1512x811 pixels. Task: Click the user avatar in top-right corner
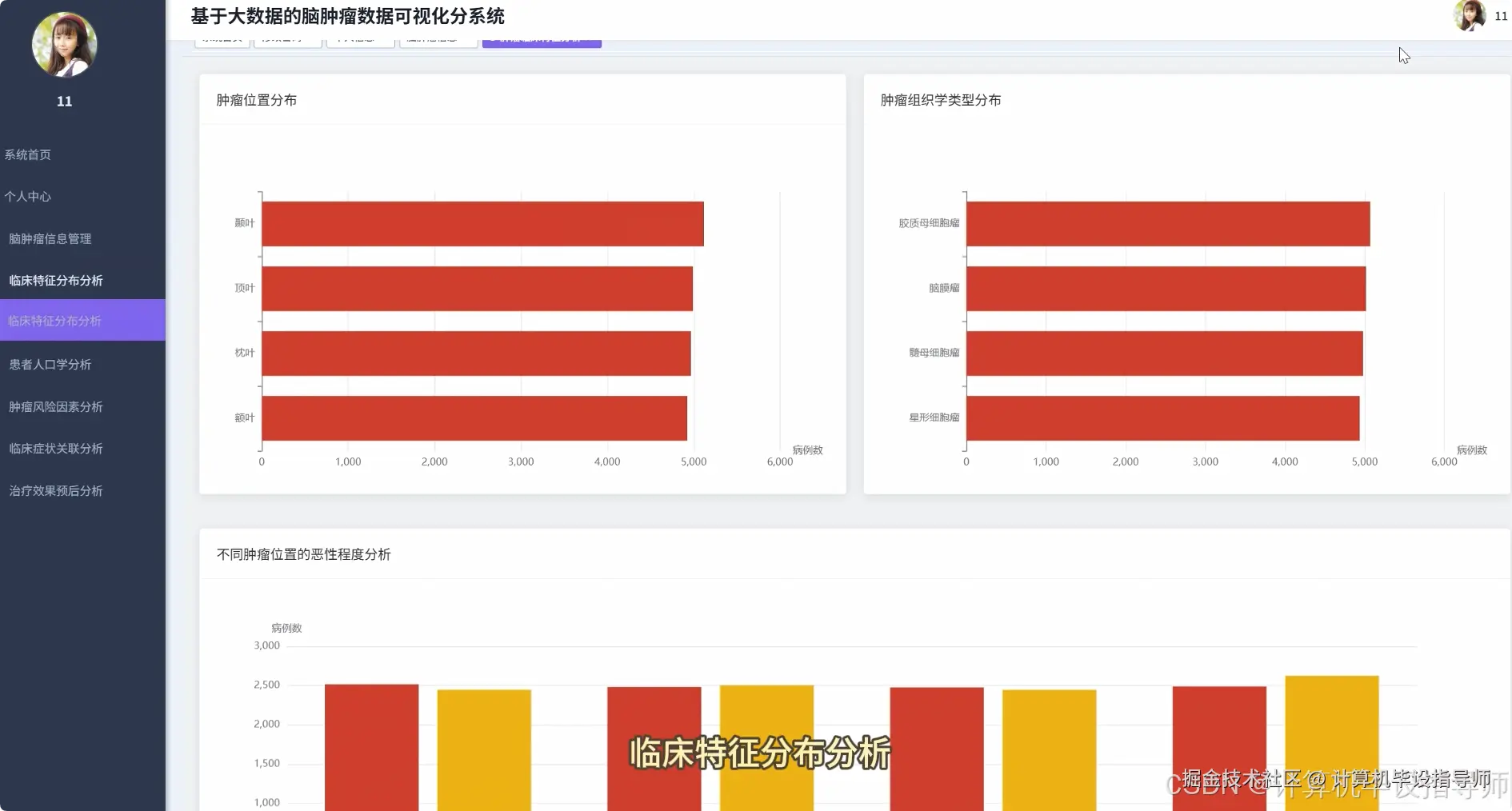tap(1470, 17)
